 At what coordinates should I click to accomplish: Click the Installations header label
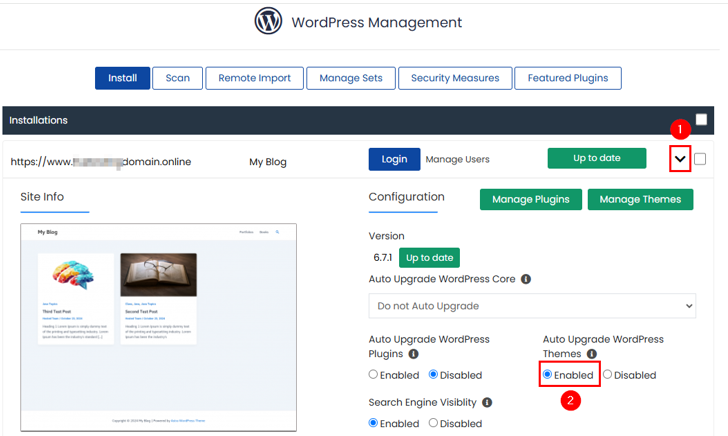[x=38, y=120]
